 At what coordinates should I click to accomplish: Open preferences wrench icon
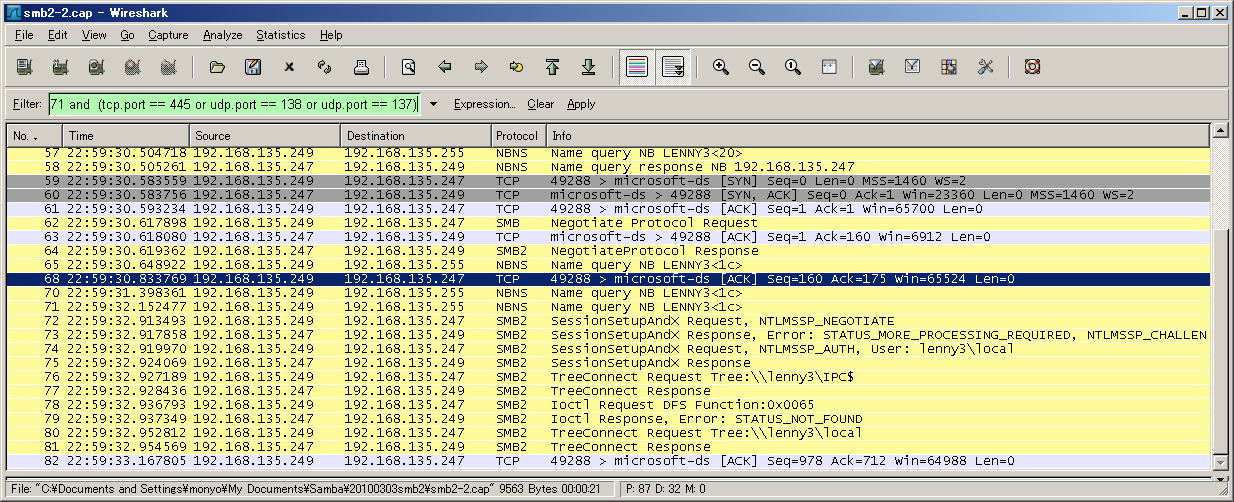coord(985,67)
